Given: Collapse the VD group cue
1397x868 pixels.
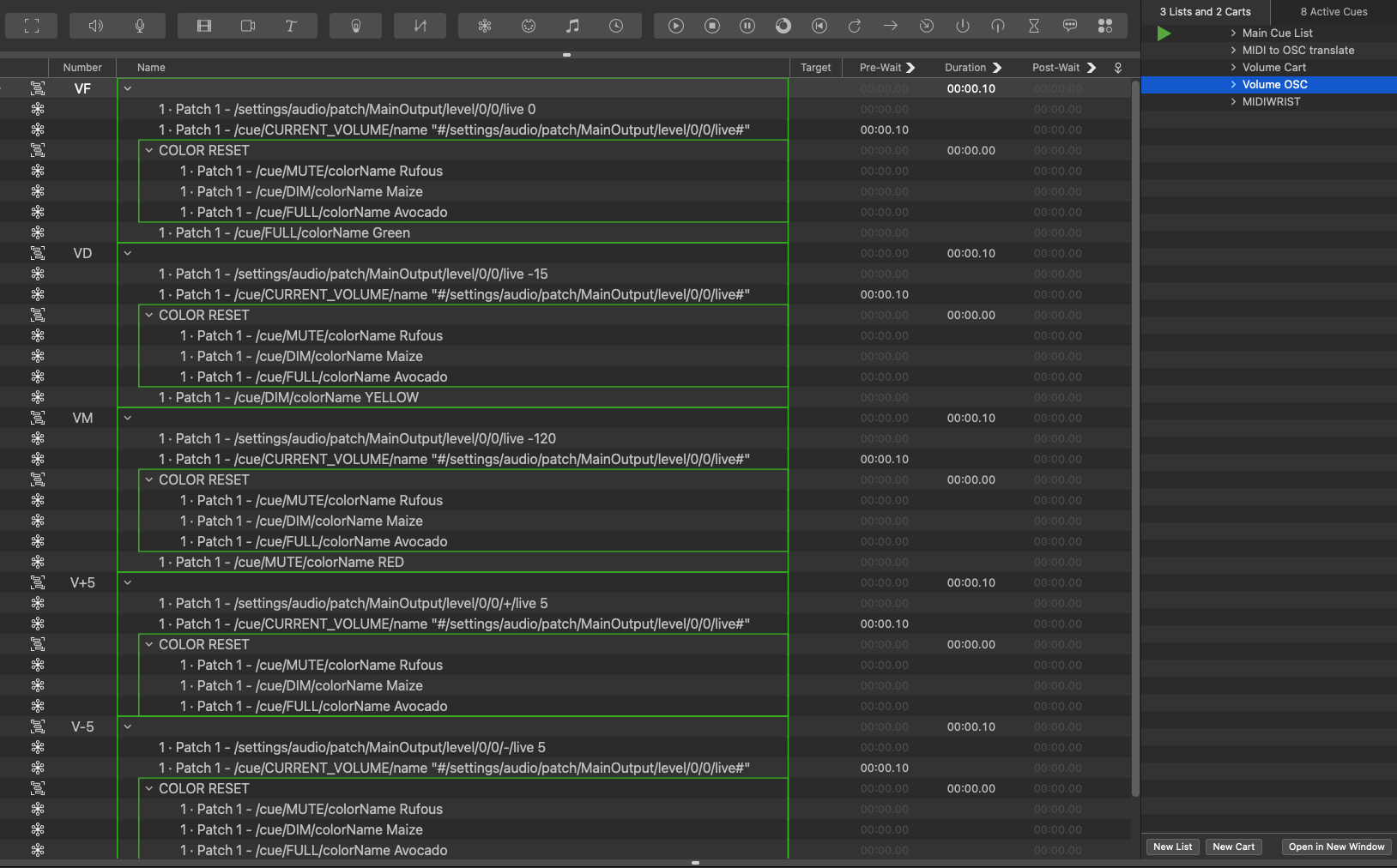Looking at the screenshot, I should 128,253.
